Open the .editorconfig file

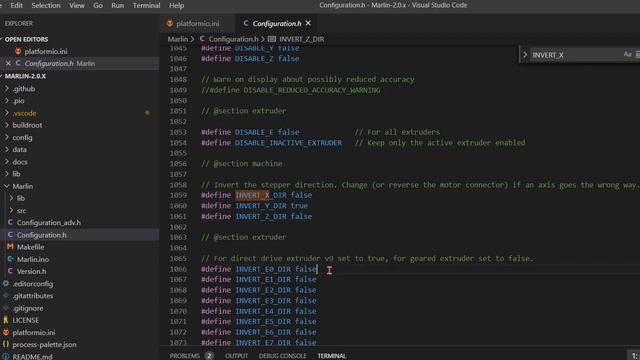pyautogui.click(x=33, y=284)
